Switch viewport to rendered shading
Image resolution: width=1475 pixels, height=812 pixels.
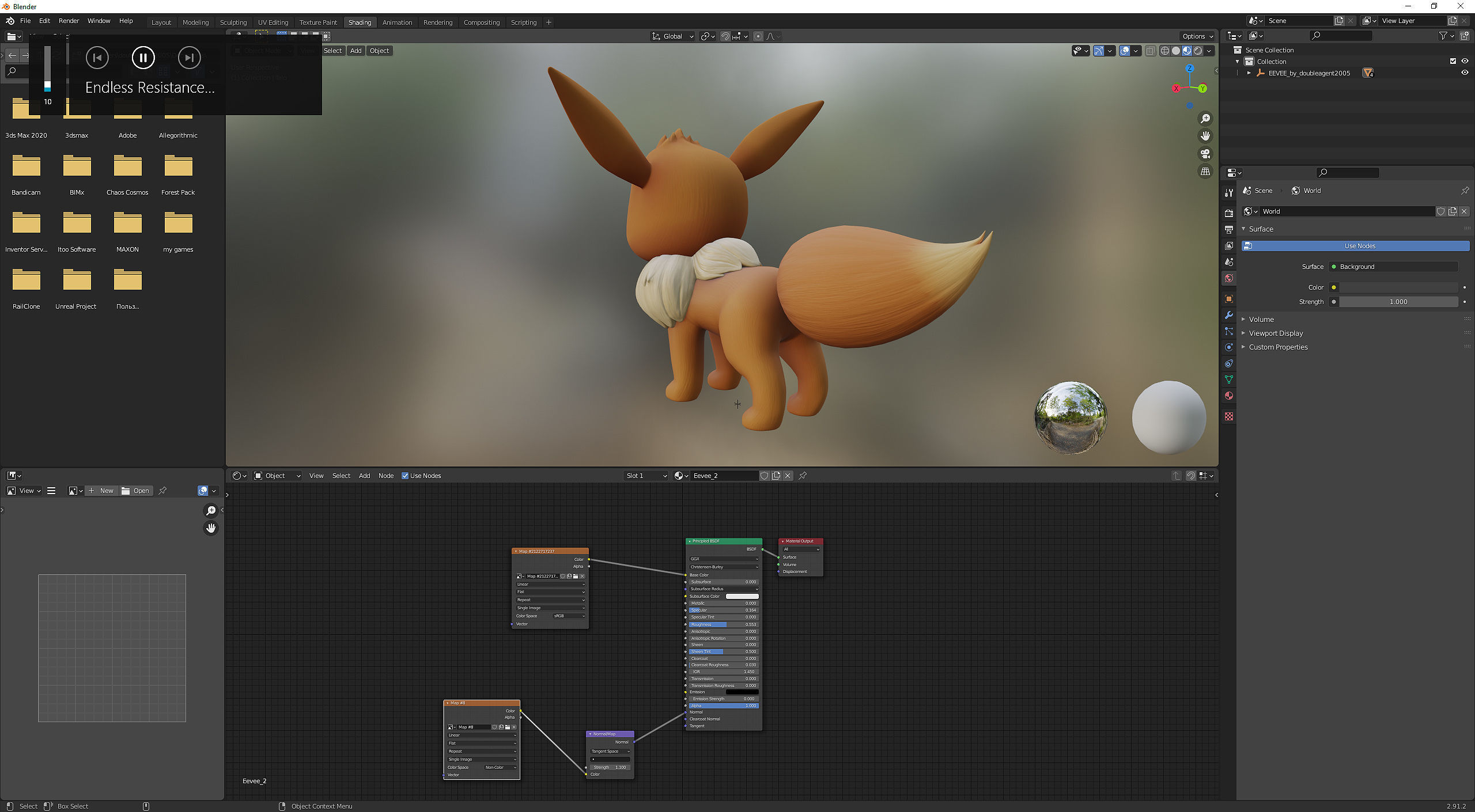point(1198,51)
